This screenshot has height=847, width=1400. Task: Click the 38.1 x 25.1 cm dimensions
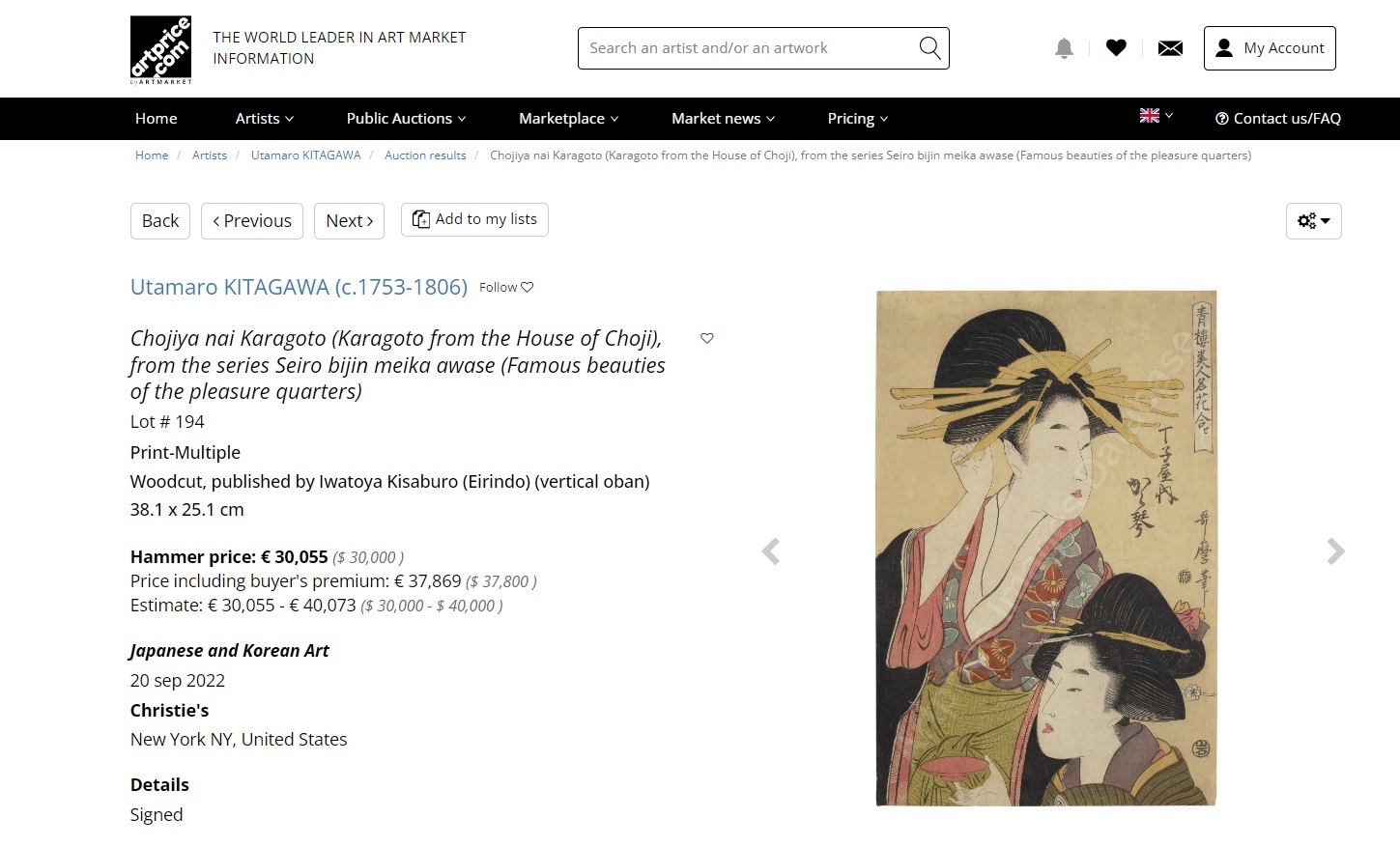coord(187,510)
